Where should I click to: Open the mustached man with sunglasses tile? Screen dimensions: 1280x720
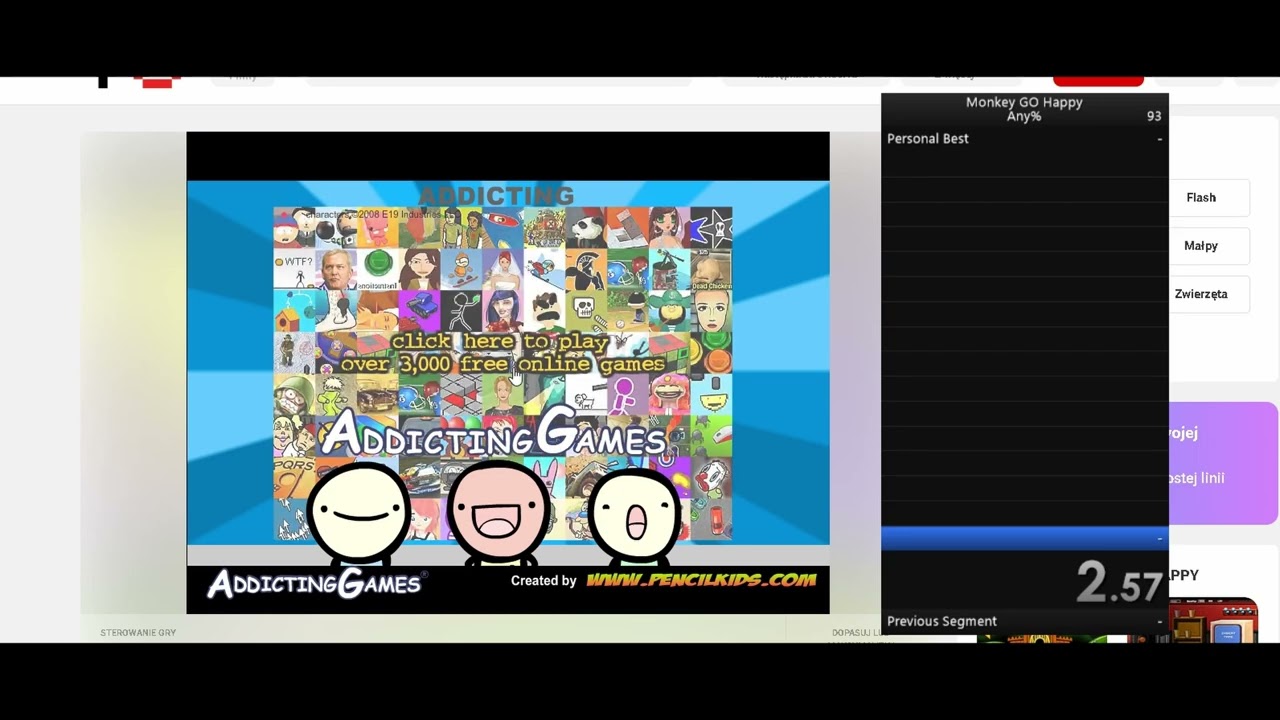tap(546, 311)
